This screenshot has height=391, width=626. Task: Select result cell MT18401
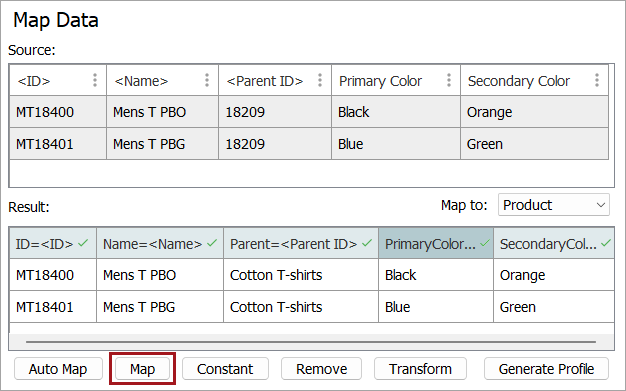pyautogui.click(x=53, y=307)
